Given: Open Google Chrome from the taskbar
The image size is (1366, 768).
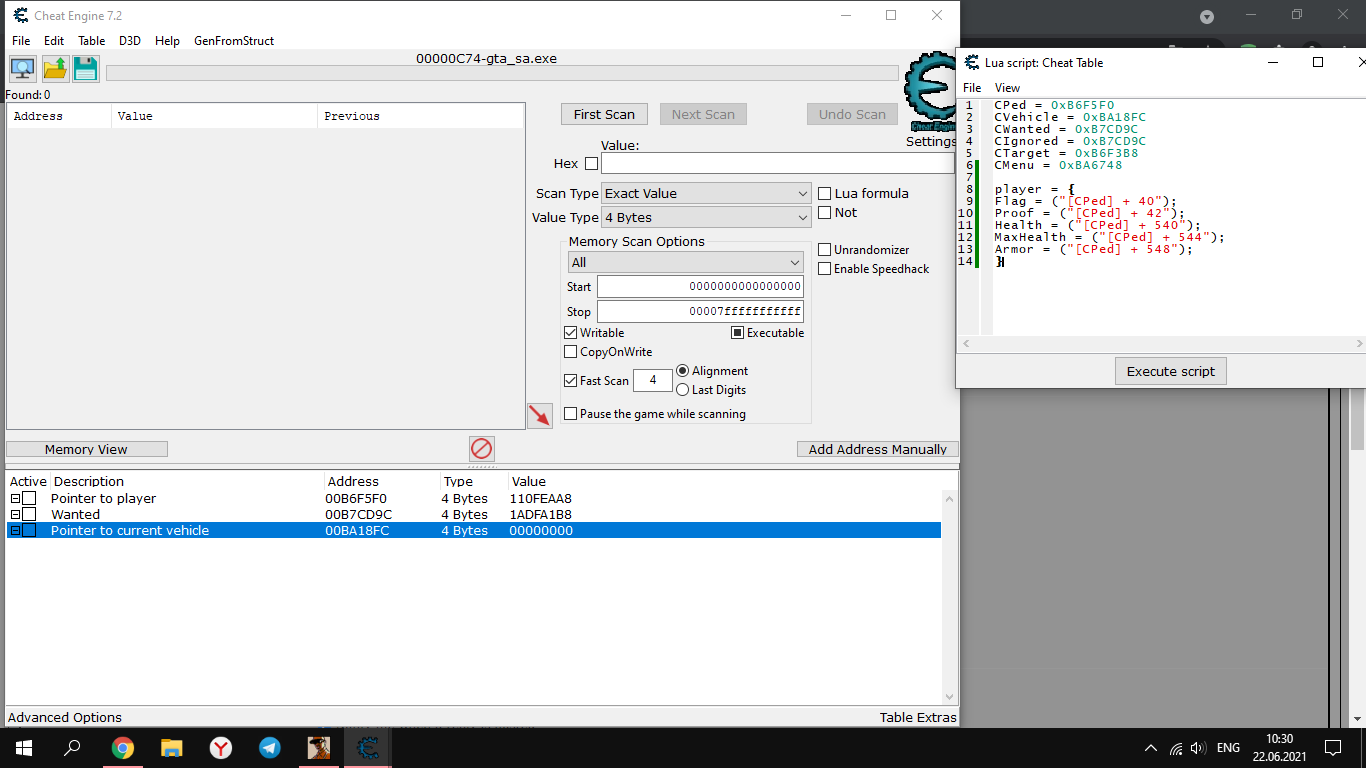Looking at the screenshot, I should click(x=123, y=747).
